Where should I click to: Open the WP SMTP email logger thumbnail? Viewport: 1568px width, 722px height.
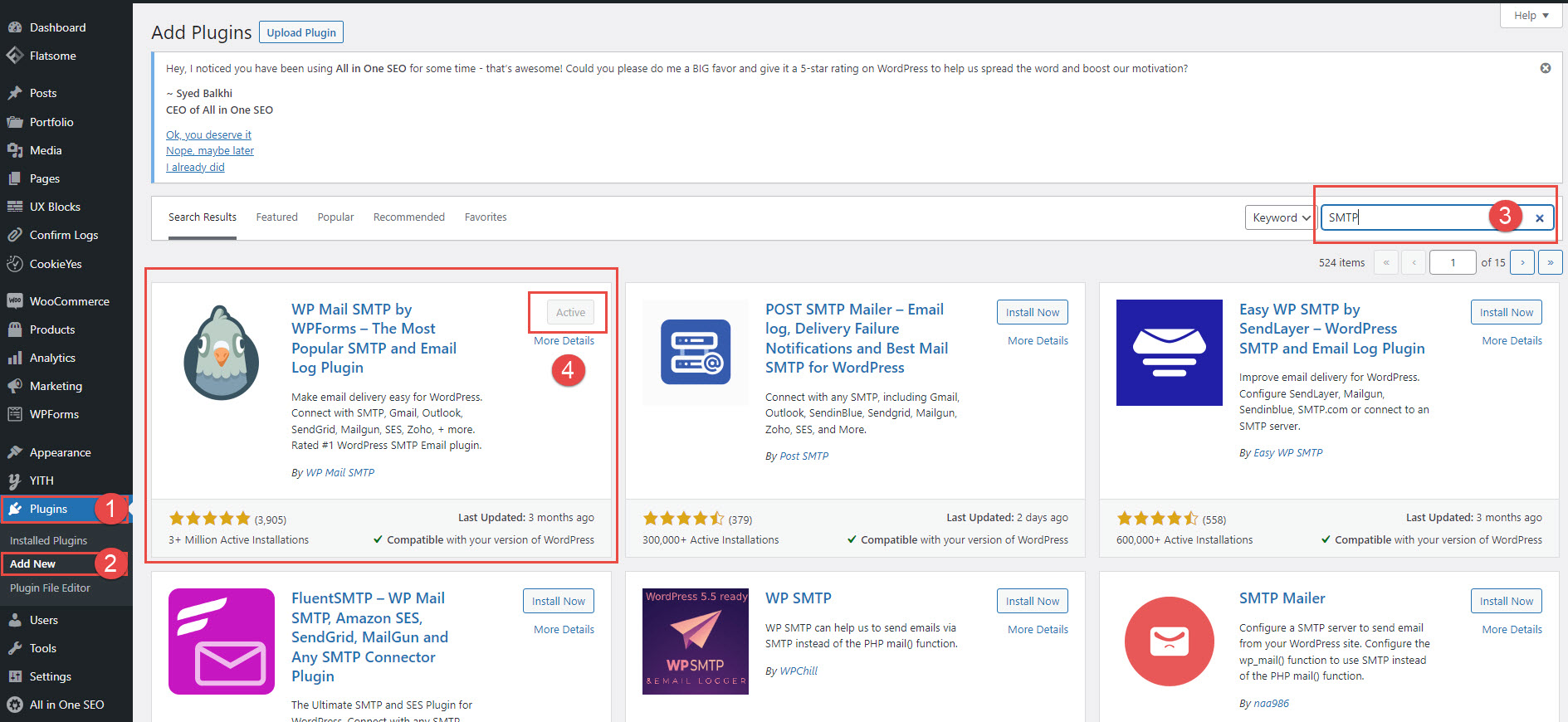coord(696,642)
